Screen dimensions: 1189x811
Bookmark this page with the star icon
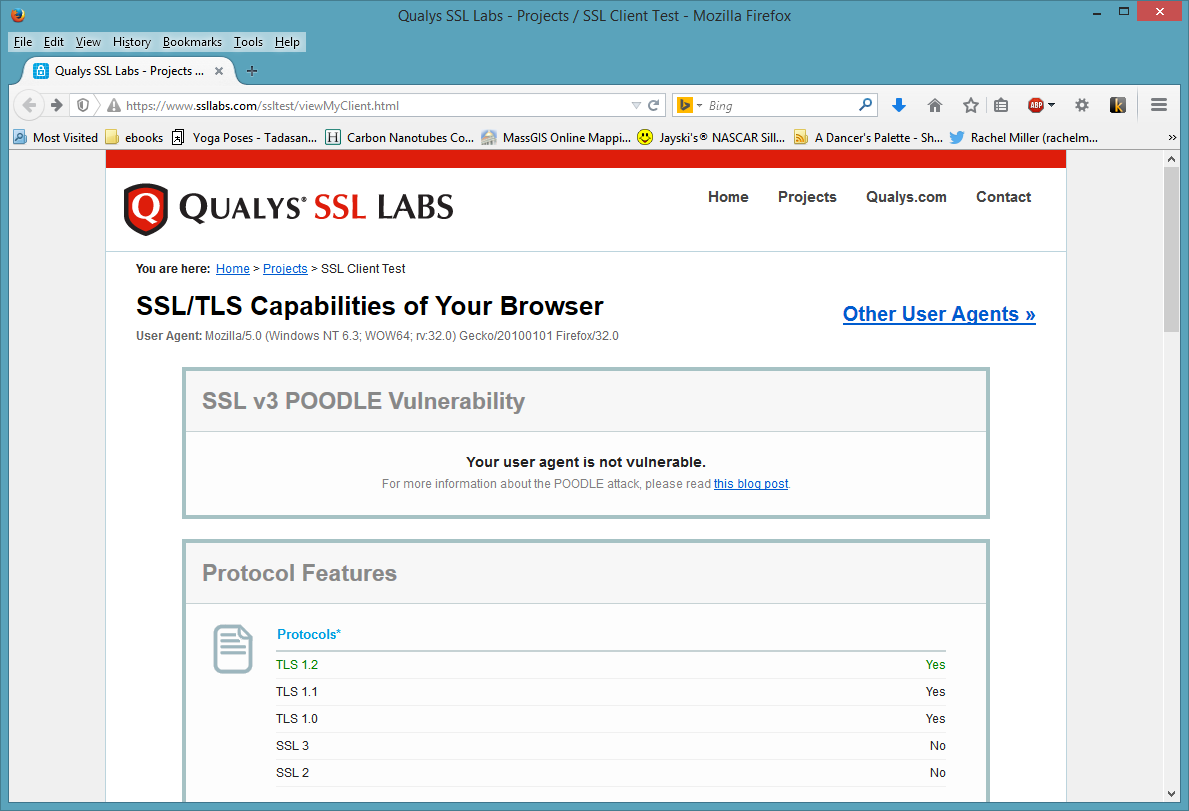pos(971,105)
